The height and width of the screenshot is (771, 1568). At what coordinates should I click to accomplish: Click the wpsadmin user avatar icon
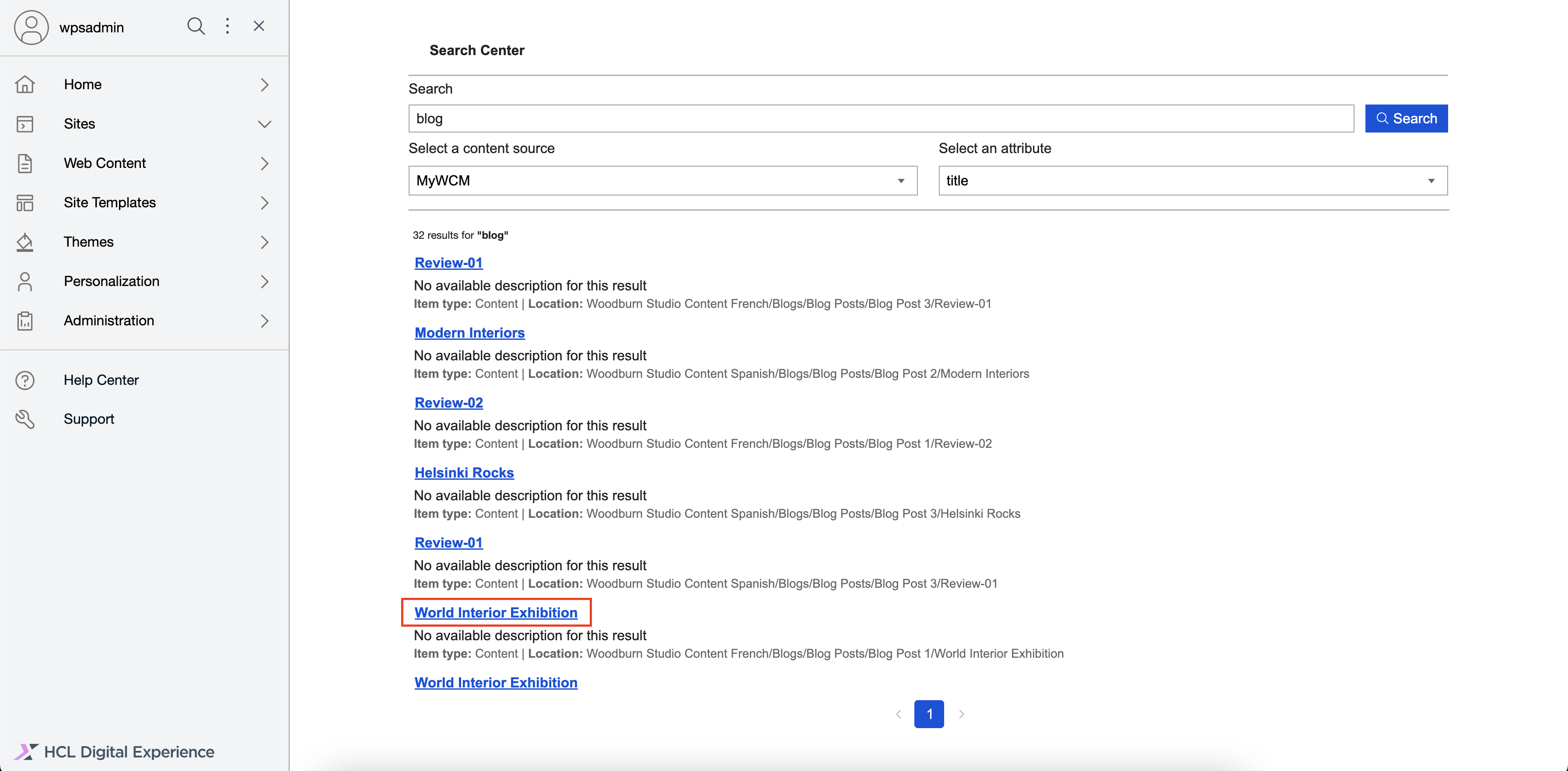[x=31, y=28]
